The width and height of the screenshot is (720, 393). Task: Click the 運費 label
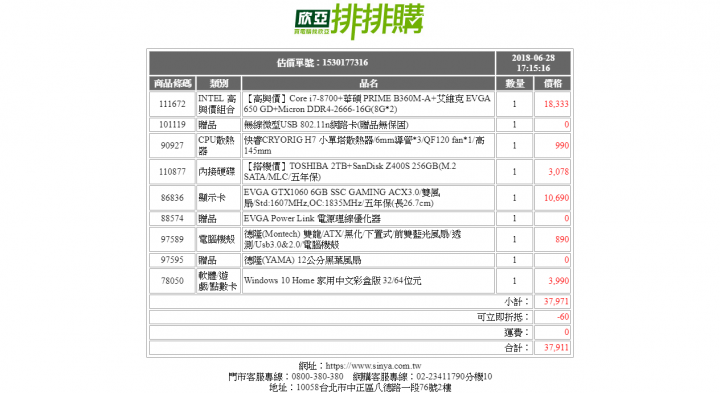(x=517, y=332)
